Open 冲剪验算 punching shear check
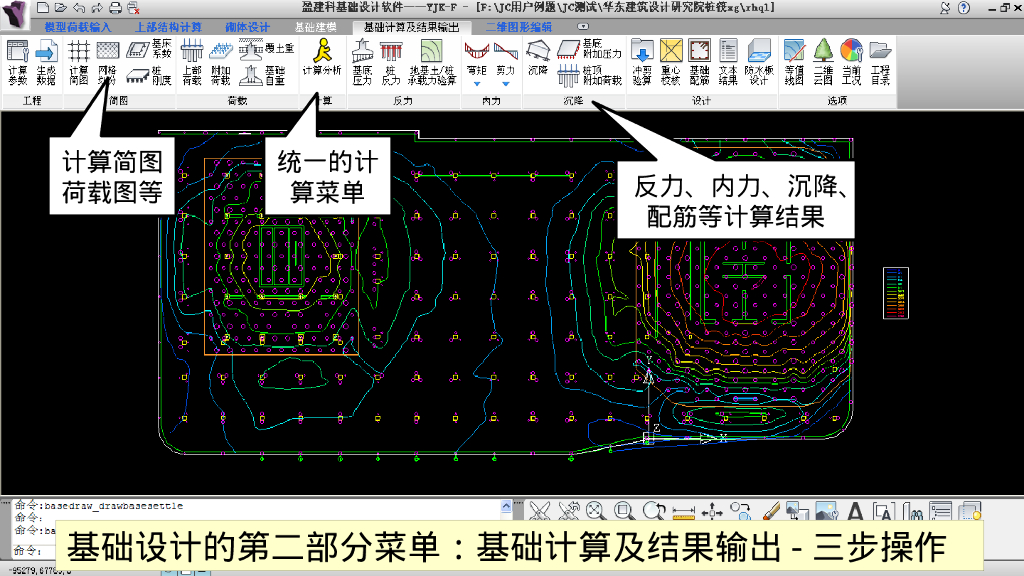This screenshot has width=1024, height=576. (642, 63)
